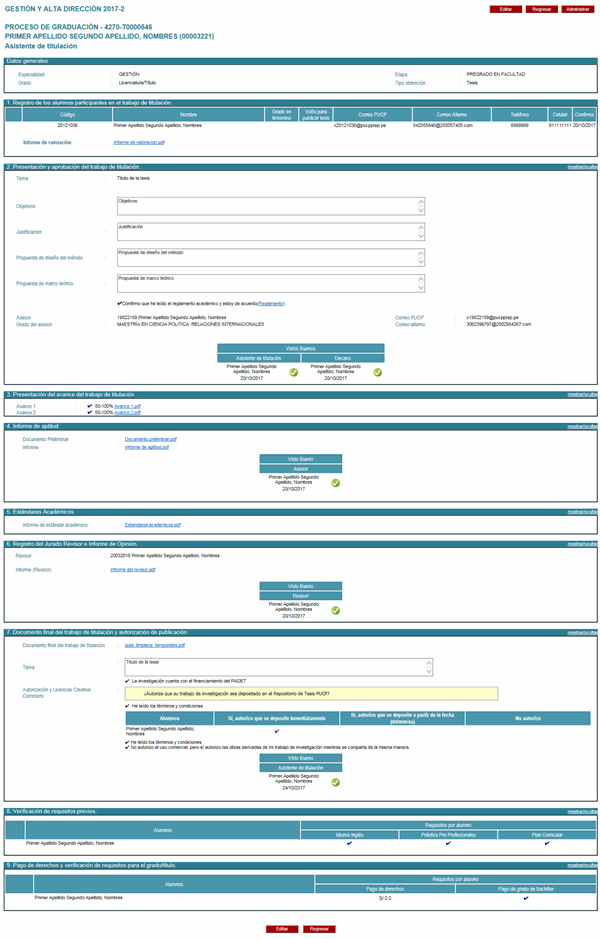600x939 pixels.
Task: Click the green check under Decano
Action: point(378,372)
